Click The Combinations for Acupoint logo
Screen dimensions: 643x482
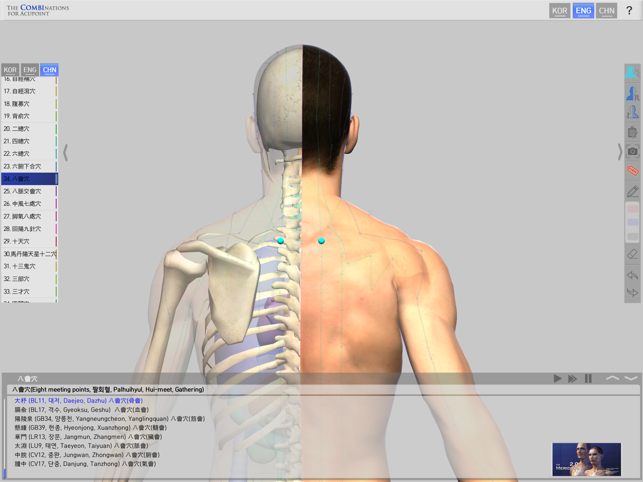38,10
